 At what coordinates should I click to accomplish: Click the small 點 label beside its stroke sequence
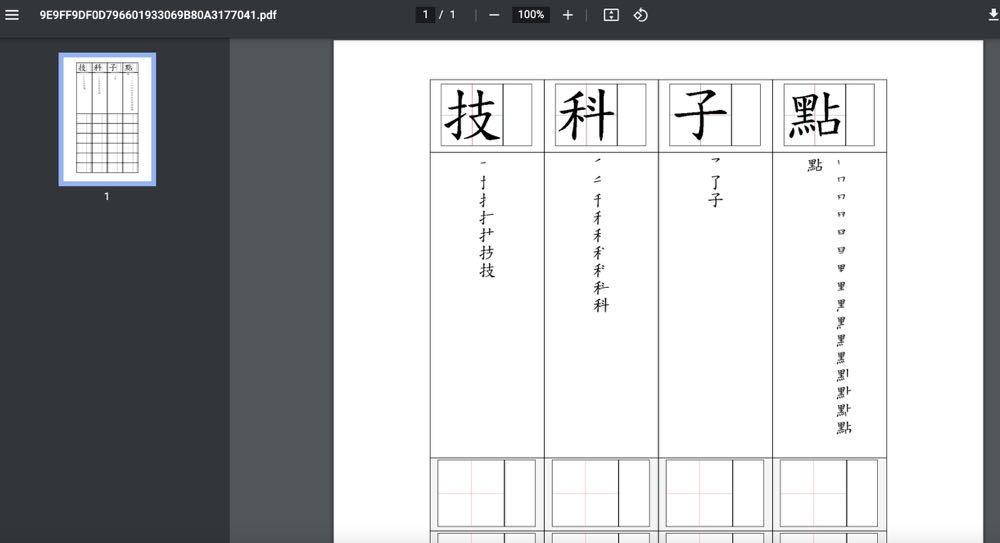(815, 165)
